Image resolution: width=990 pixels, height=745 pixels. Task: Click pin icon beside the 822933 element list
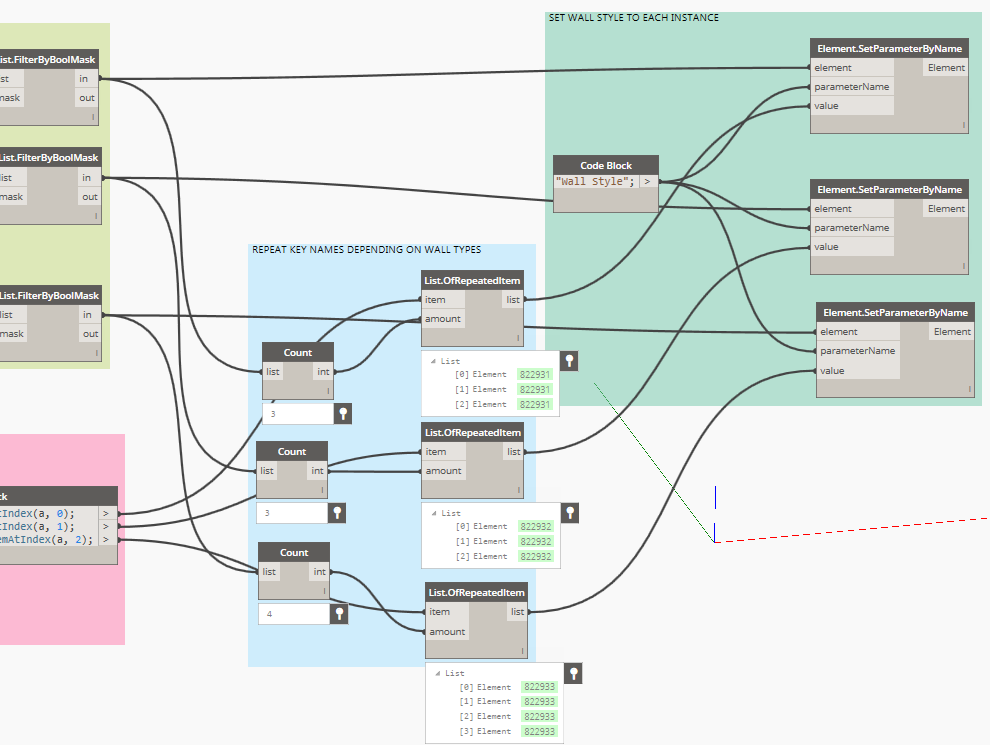coord(573,673)
